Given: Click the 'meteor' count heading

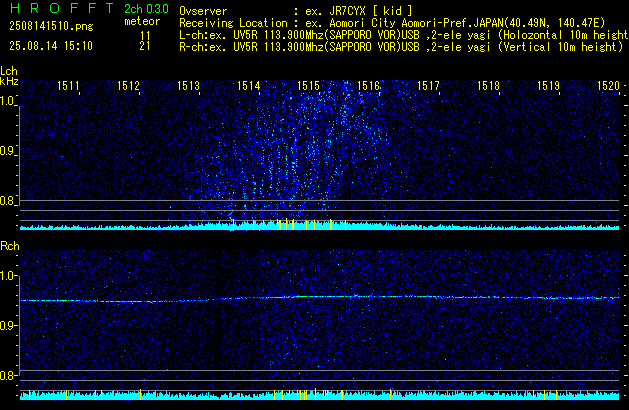Looking at the screenshot, I should click(x=142, y=21).
